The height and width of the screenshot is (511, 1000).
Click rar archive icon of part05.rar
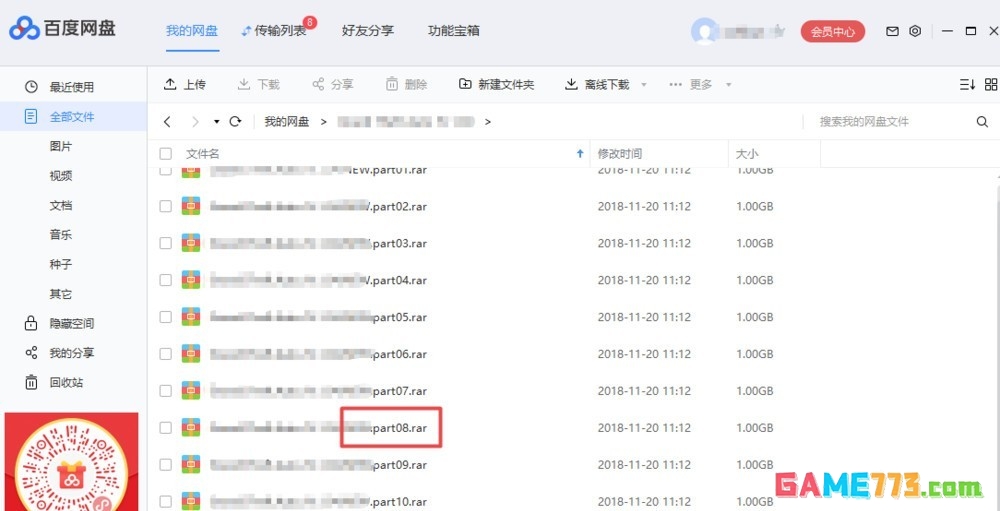coord(191,316)
